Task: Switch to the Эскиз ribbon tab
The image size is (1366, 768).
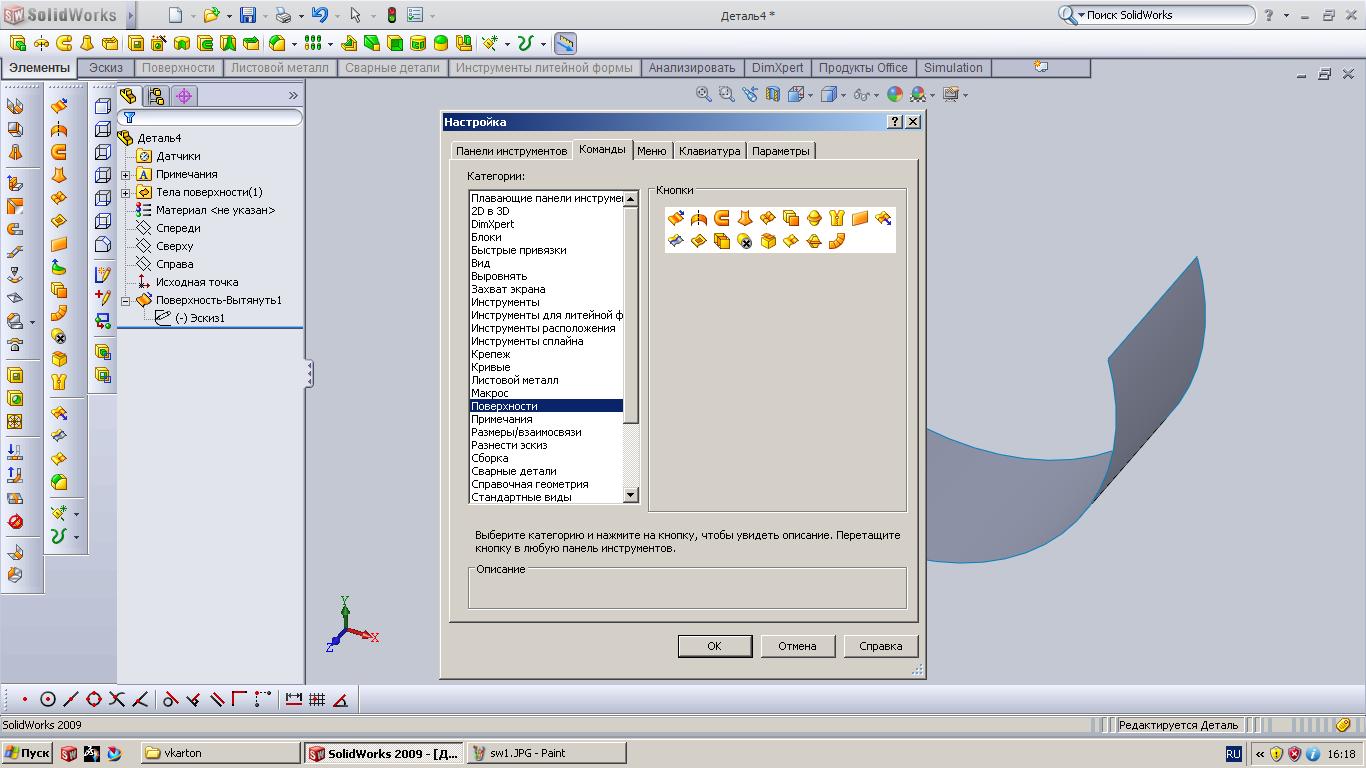Action: pos(105,68)
